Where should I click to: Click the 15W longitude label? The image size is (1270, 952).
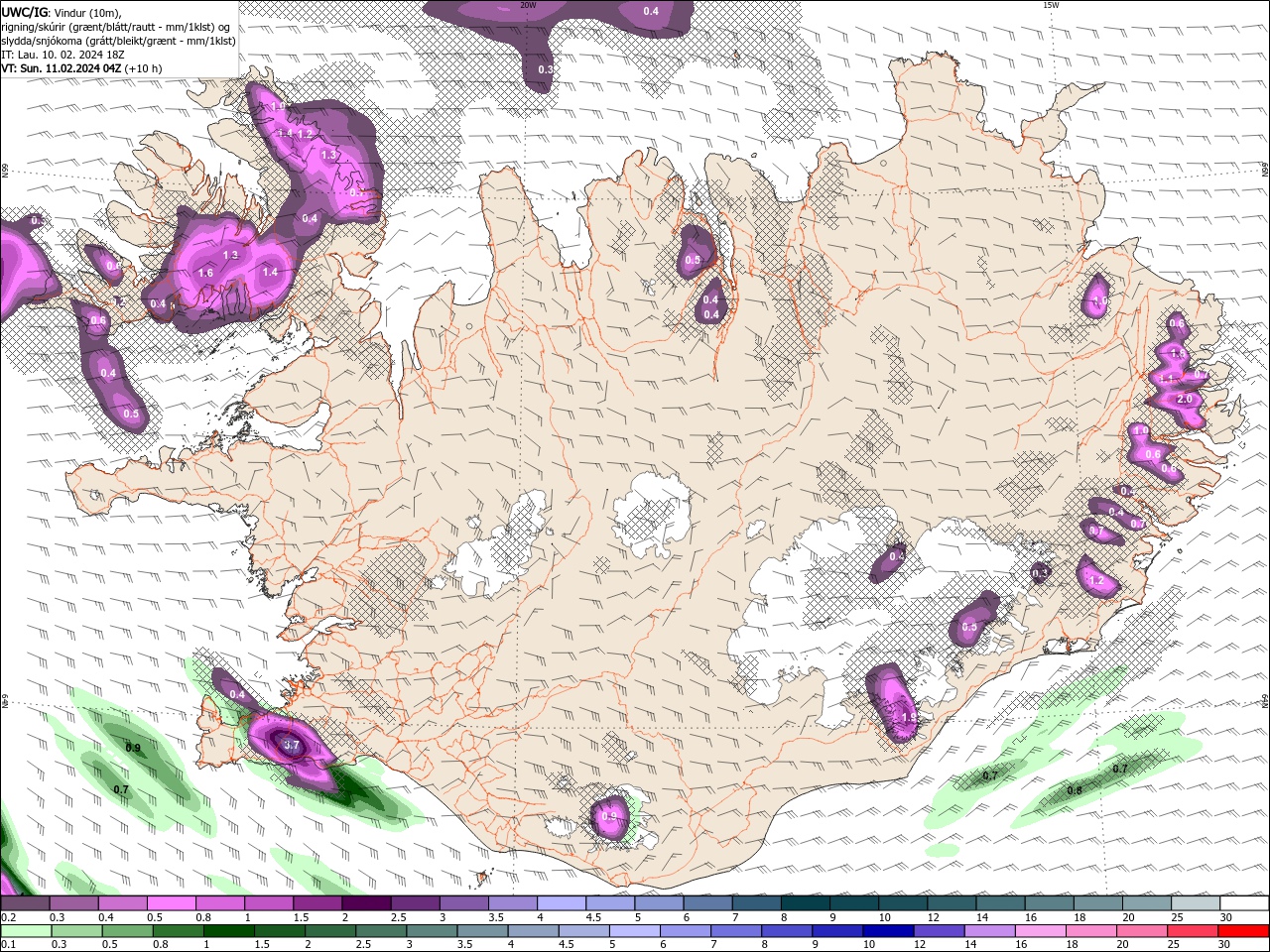coord(1051,5)
